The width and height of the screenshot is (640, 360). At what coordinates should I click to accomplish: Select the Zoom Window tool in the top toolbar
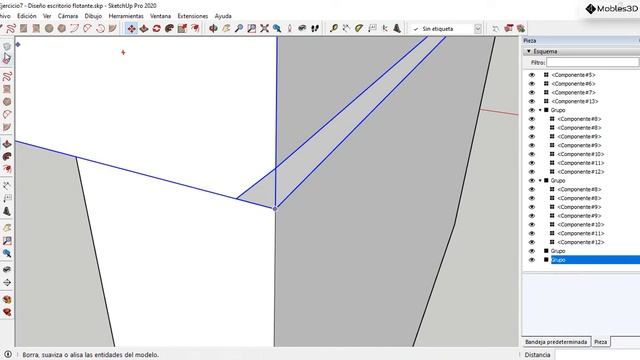[x=251, y=29]
